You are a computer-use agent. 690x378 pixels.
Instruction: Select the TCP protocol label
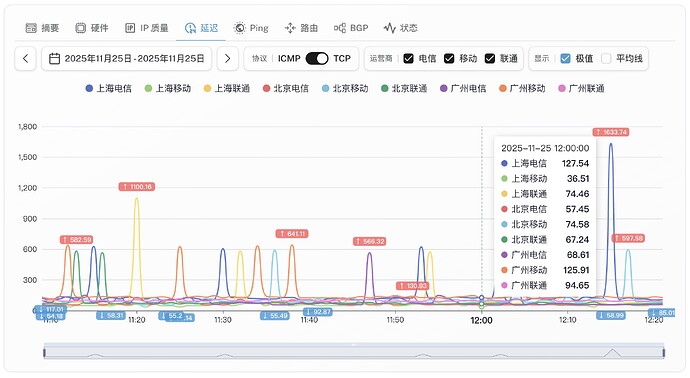342,59
